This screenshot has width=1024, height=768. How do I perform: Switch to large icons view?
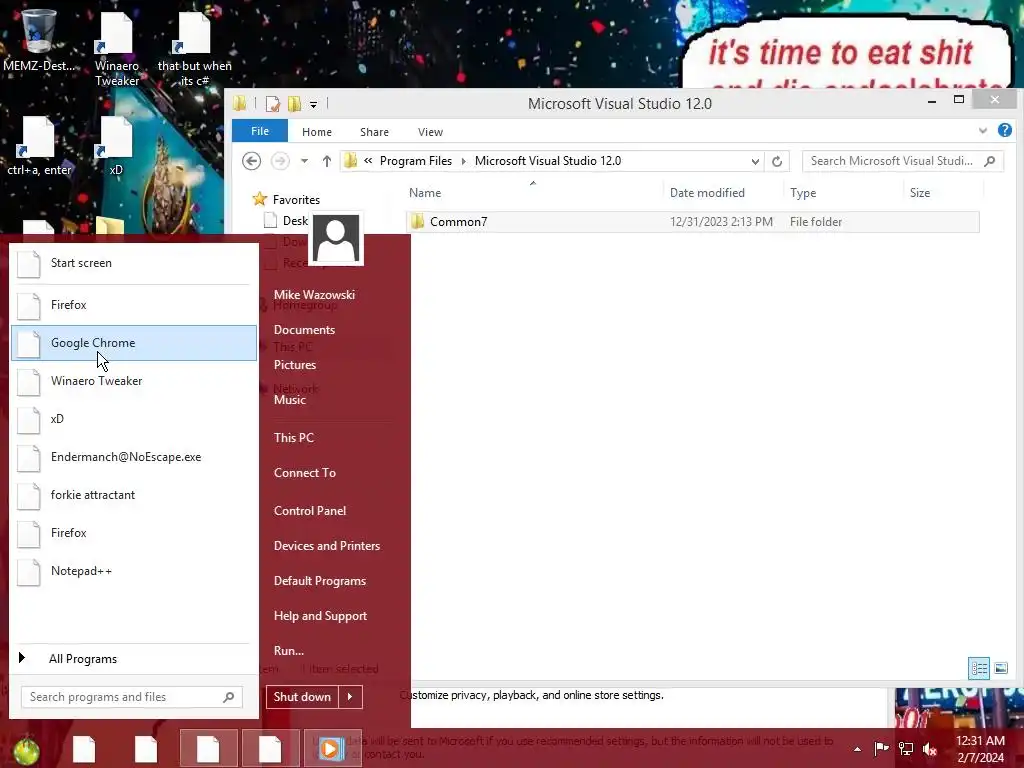(x=1000, y=668)
